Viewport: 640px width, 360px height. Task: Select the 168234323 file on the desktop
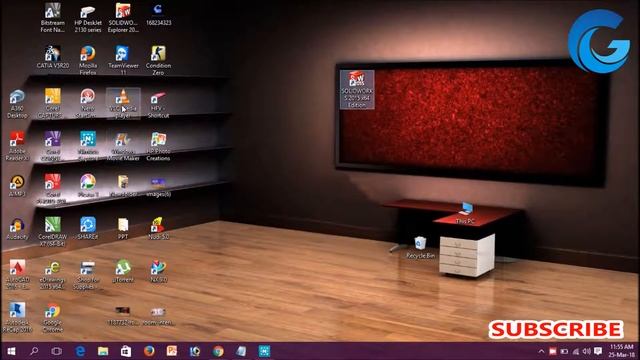point(158,15)
